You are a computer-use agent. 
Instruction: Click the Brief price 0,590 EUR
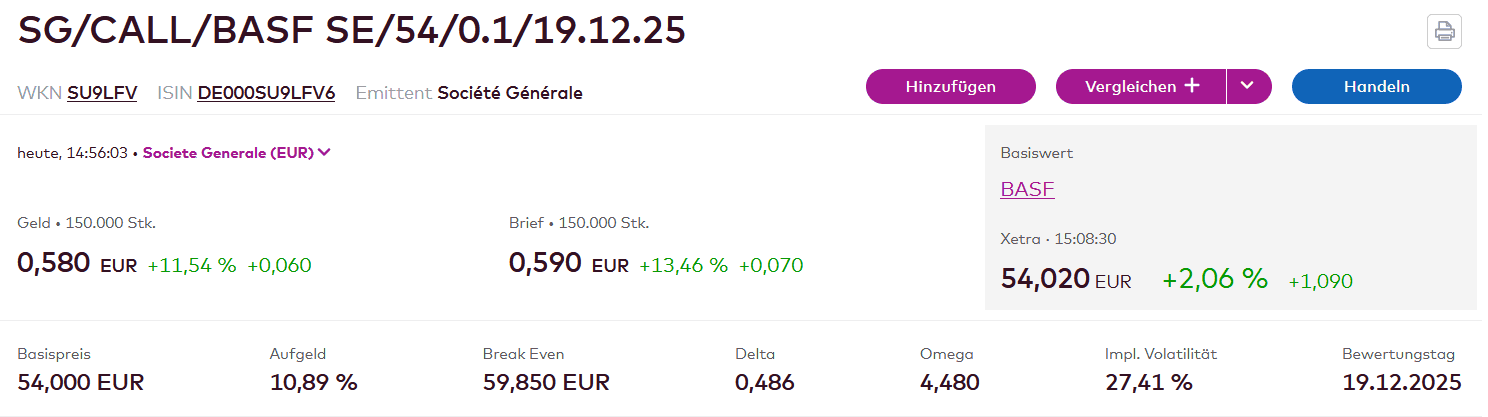point(569,264)
